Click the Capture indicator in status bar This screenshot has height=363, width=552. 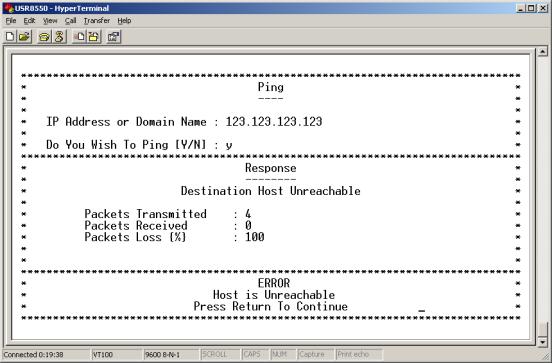coord(315,354)
